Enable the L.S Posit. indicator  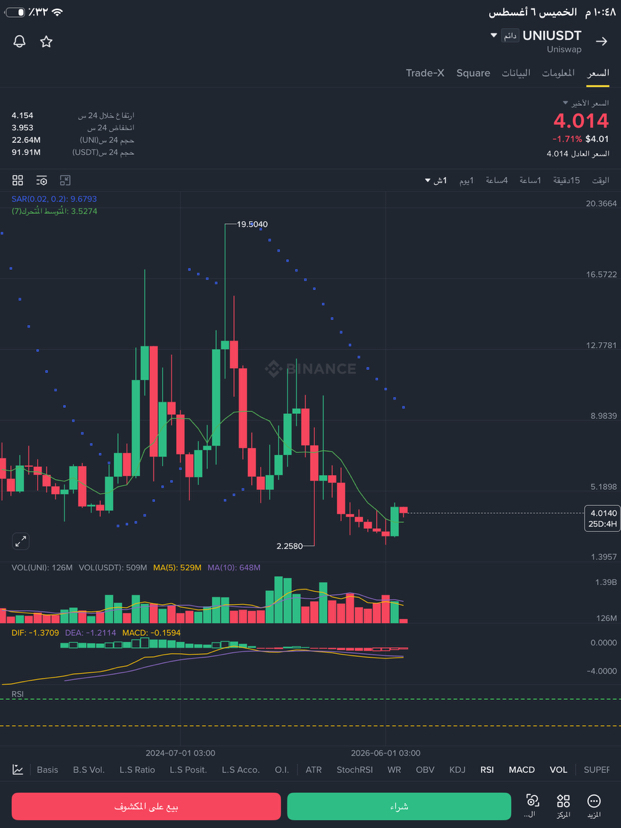point(188,769)
